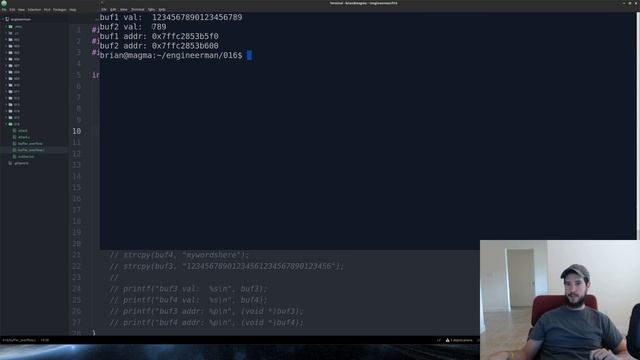The image size is (640, 360).
Task: Open the Atom Find menu
Action: (47, 9)
